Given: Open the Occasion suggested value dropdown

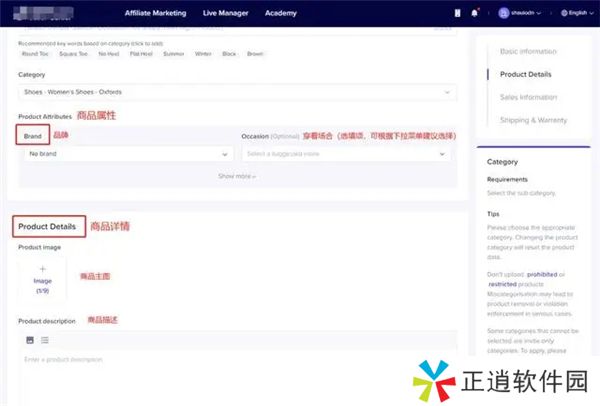Looking at the screenshot, I should click(x=348, y=154).
